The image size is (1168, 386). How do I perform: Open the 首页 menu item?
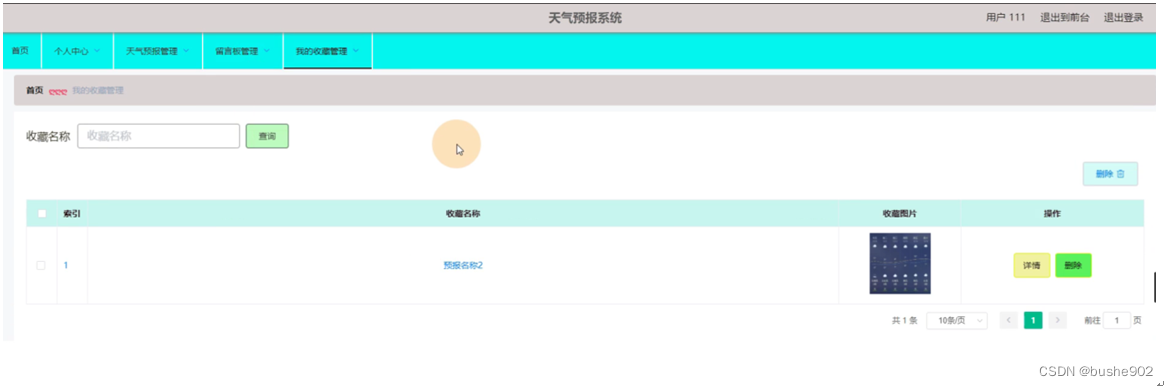(21, 51)
